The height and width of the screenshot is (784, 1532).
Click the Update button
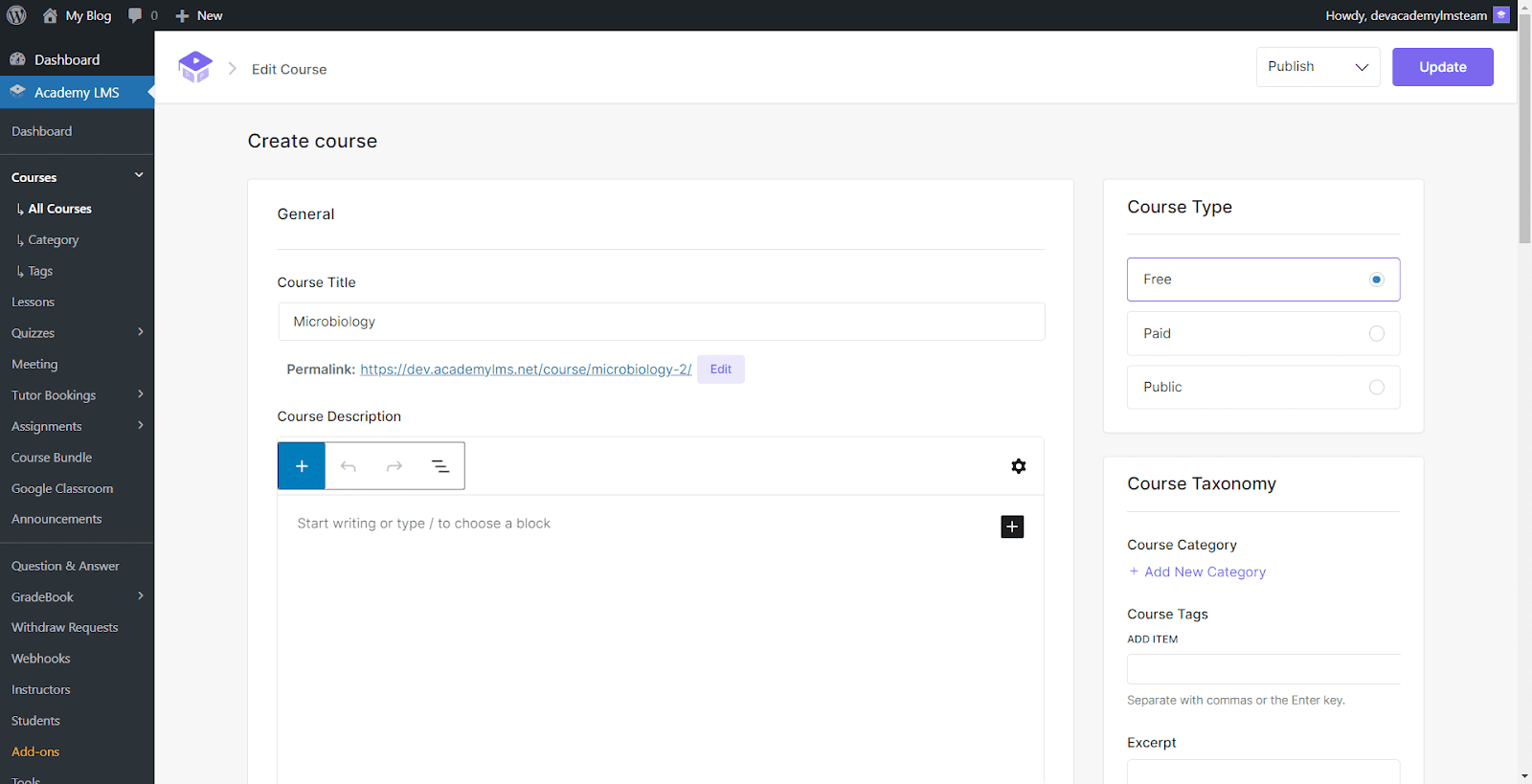[x=1442, y=67]
